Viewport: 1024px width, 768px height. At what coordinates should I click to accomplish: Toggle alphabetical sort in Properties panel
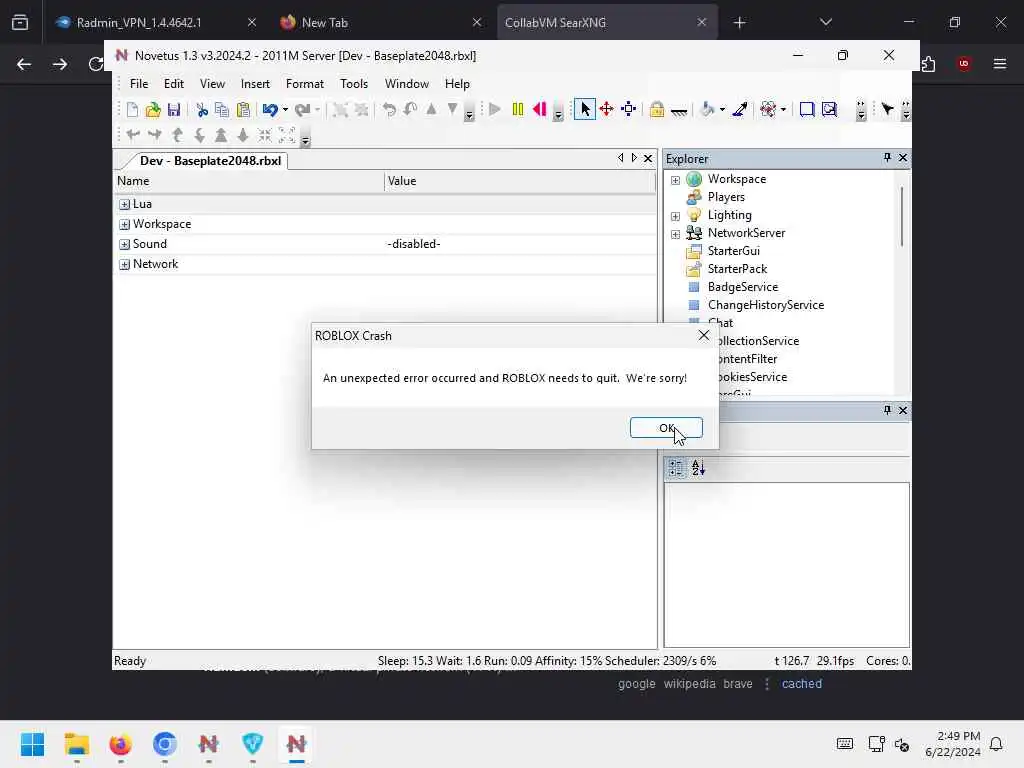(x=698, y=468)
